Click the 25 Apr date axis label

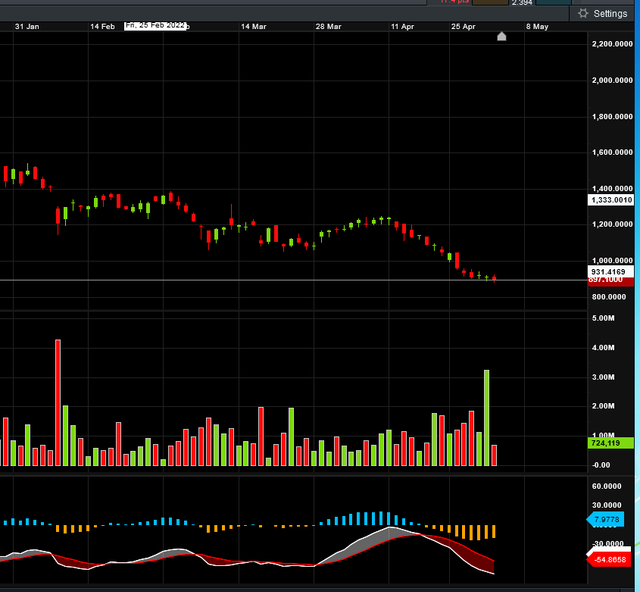click(463, 27)
